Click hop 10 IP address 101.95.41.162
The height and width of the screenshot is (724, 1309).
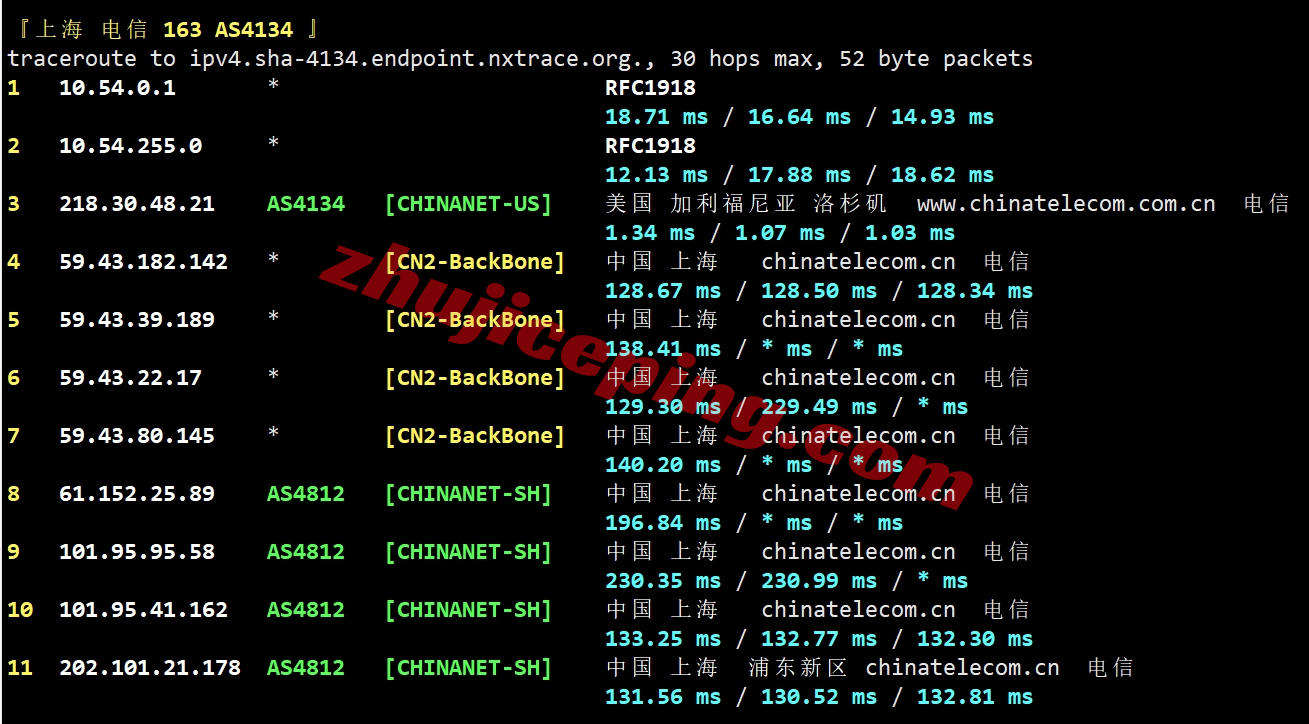point(143,610)
